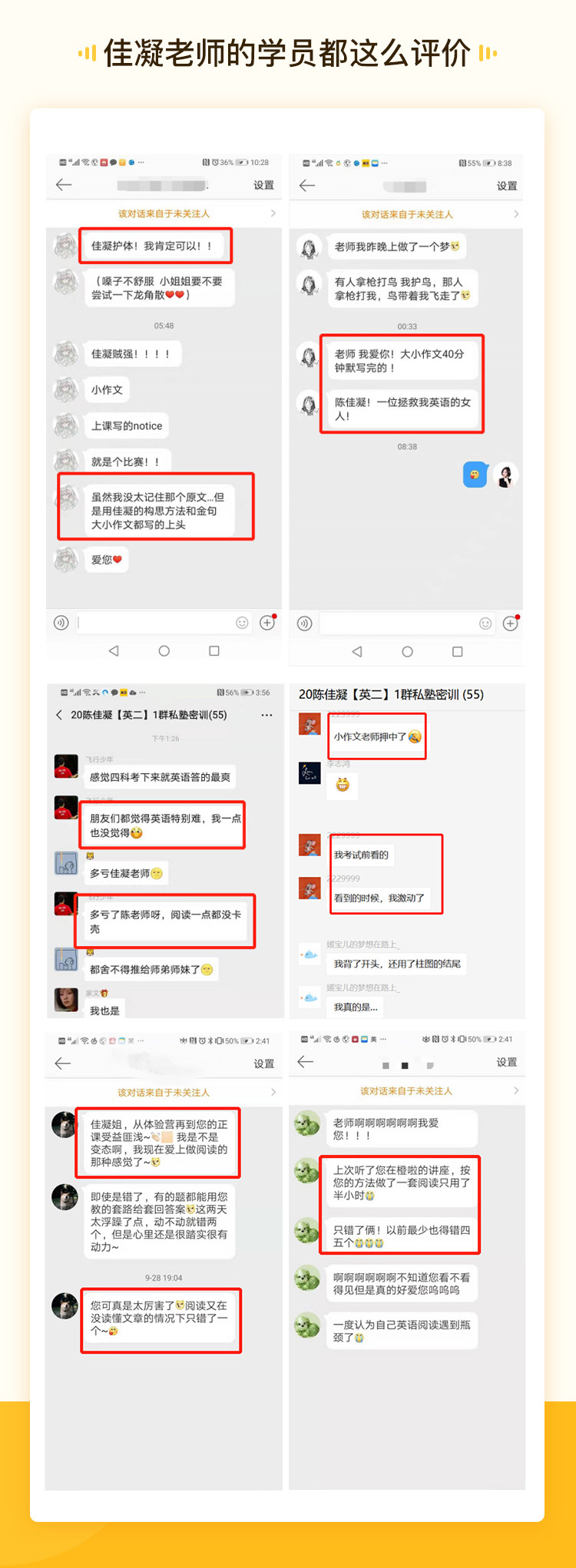Expand 该对话来自于未关注人 chevron in 10:28 chat

273,213
